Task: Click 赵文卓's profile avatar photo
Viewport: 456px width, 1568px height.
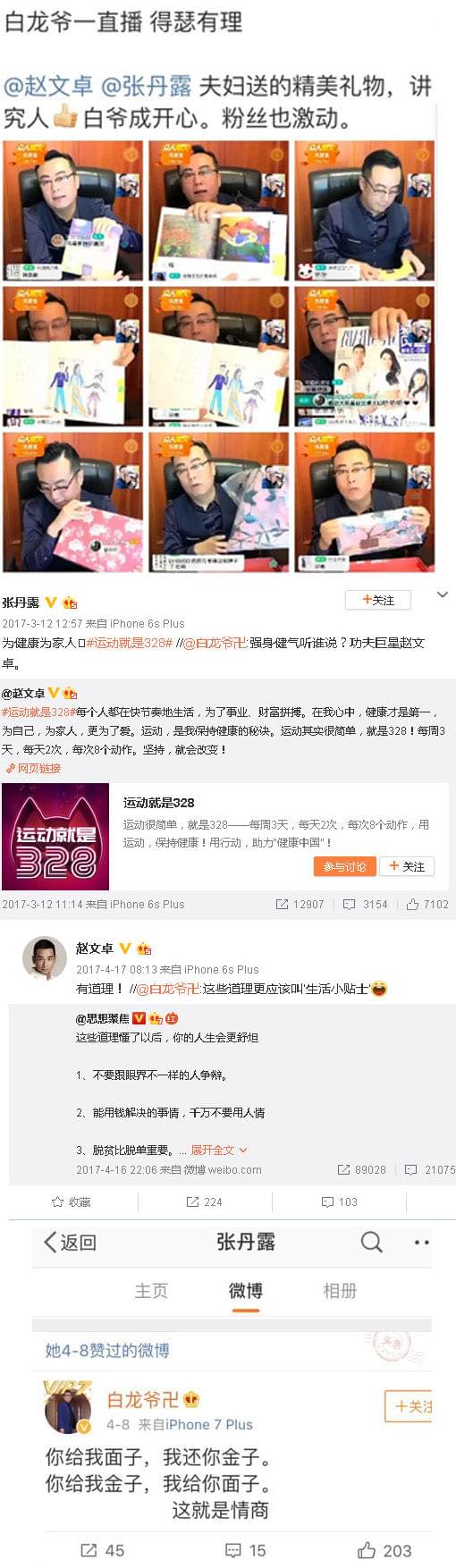Action: [x=44, y=958]
